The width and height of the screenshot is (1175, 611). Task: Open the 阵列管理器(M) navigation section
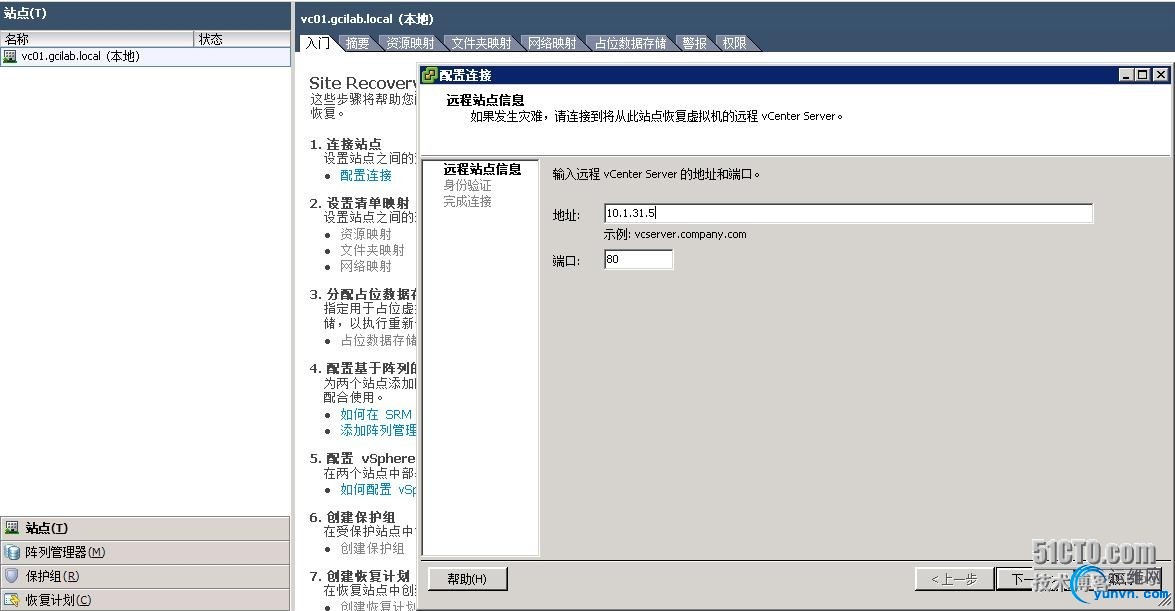145,553
